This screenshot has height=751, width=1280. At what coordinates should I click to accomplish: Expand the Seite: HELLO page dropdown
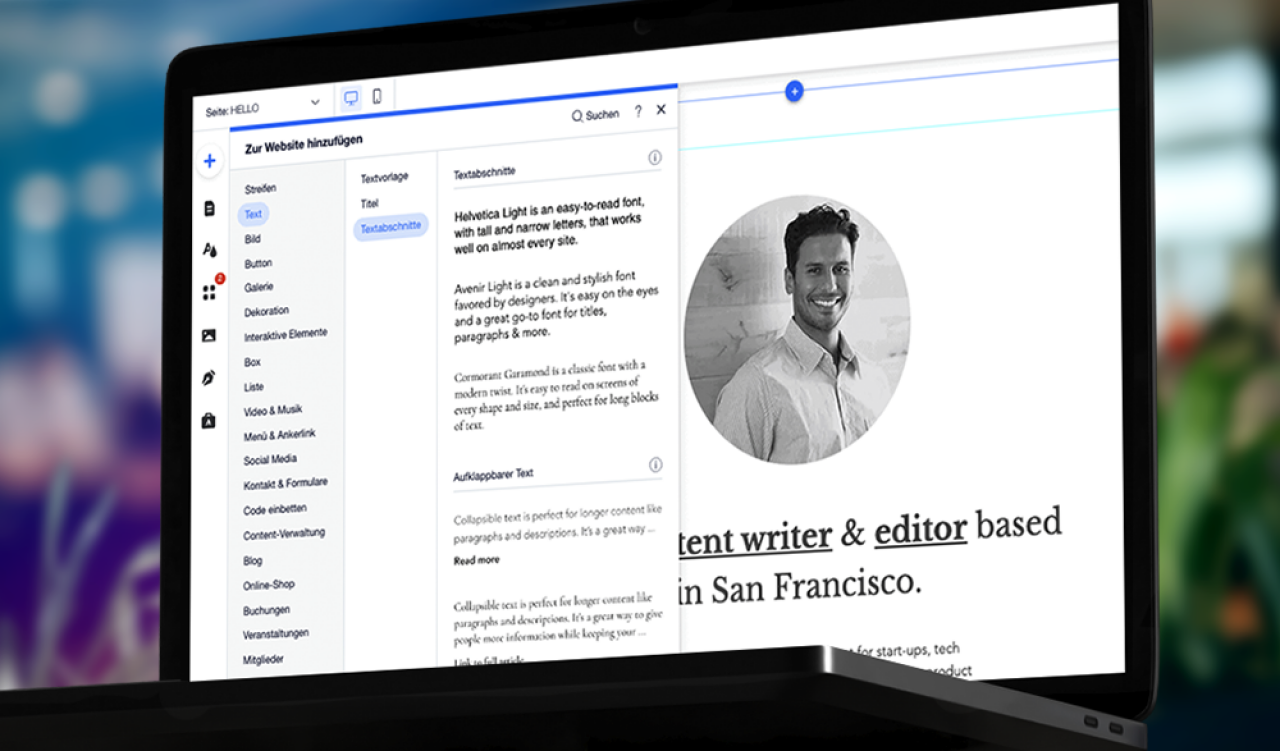(315, 102)
